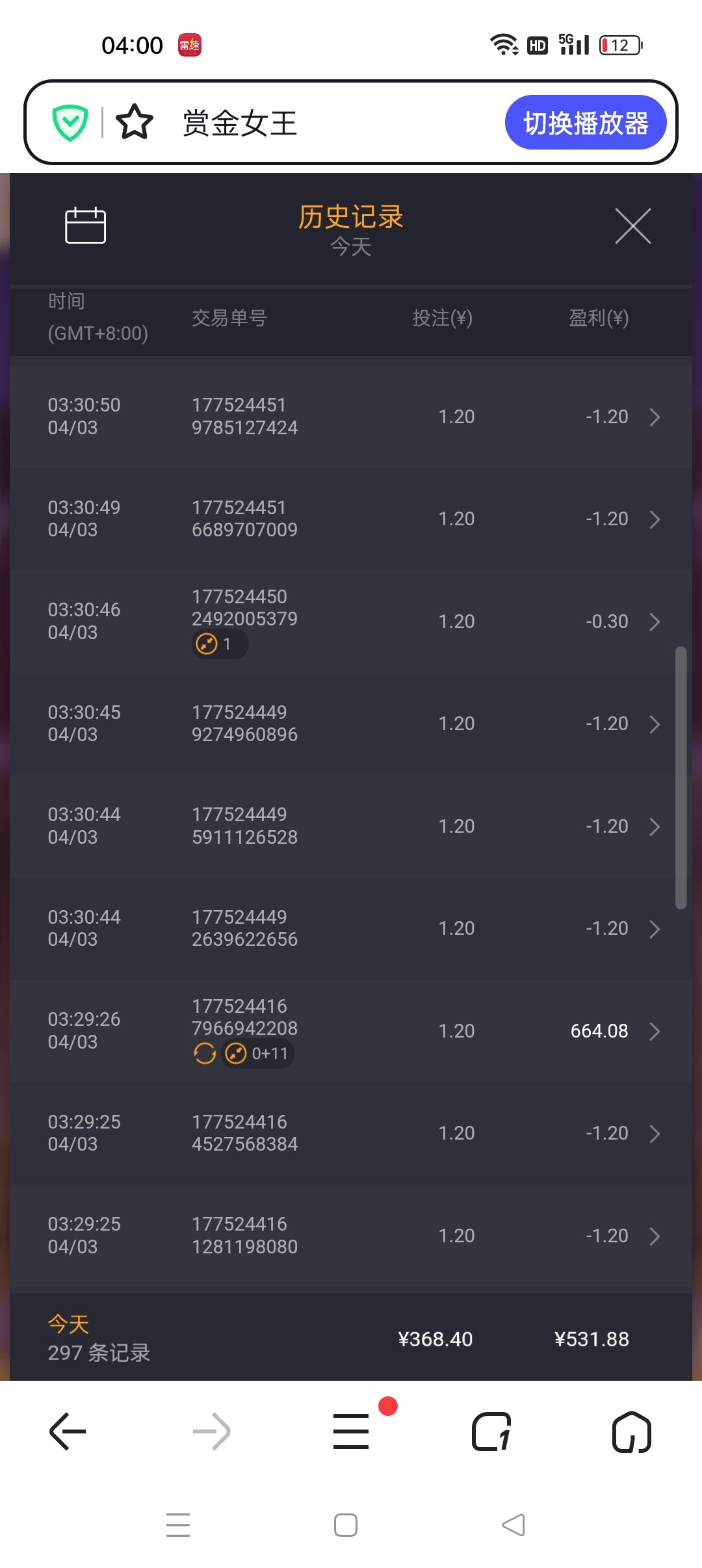Viewport: 702px width, 1568px height.
Task: Tap the browser forward arrow
Action: (x=212, y=1431)
